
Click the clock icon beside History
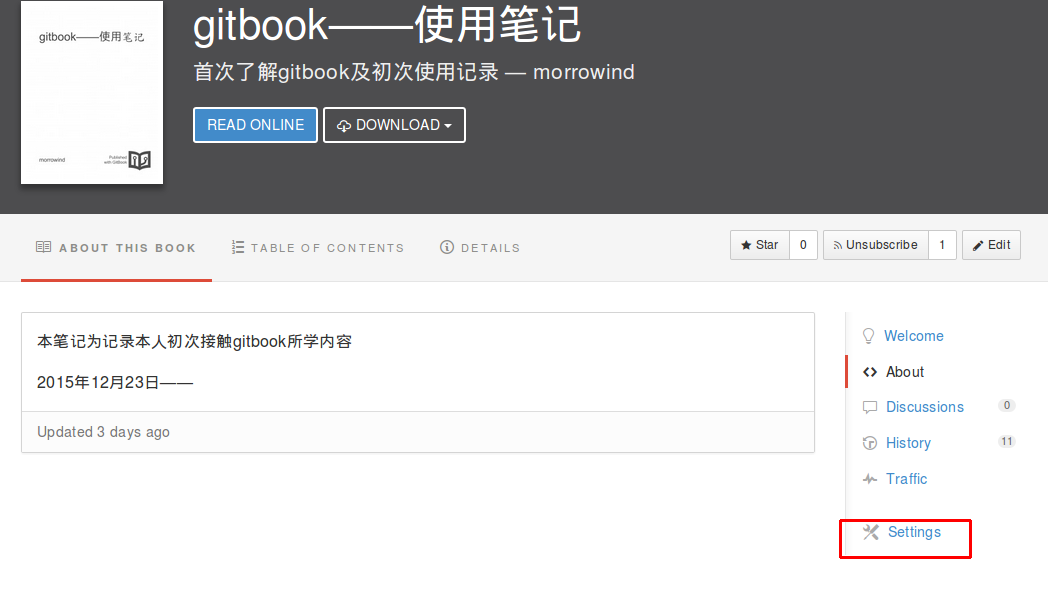(x=869, y=443)
